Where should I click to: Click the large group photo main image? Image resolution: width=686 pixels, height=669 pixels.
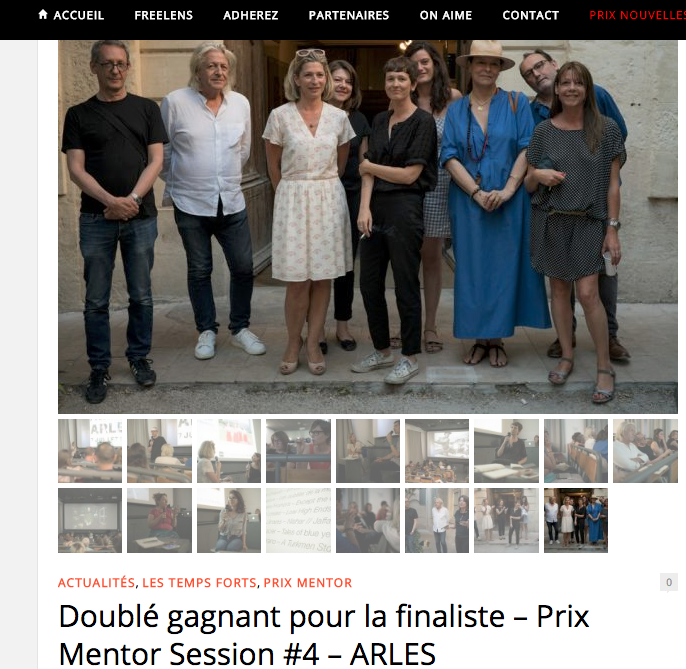point(368,227)
